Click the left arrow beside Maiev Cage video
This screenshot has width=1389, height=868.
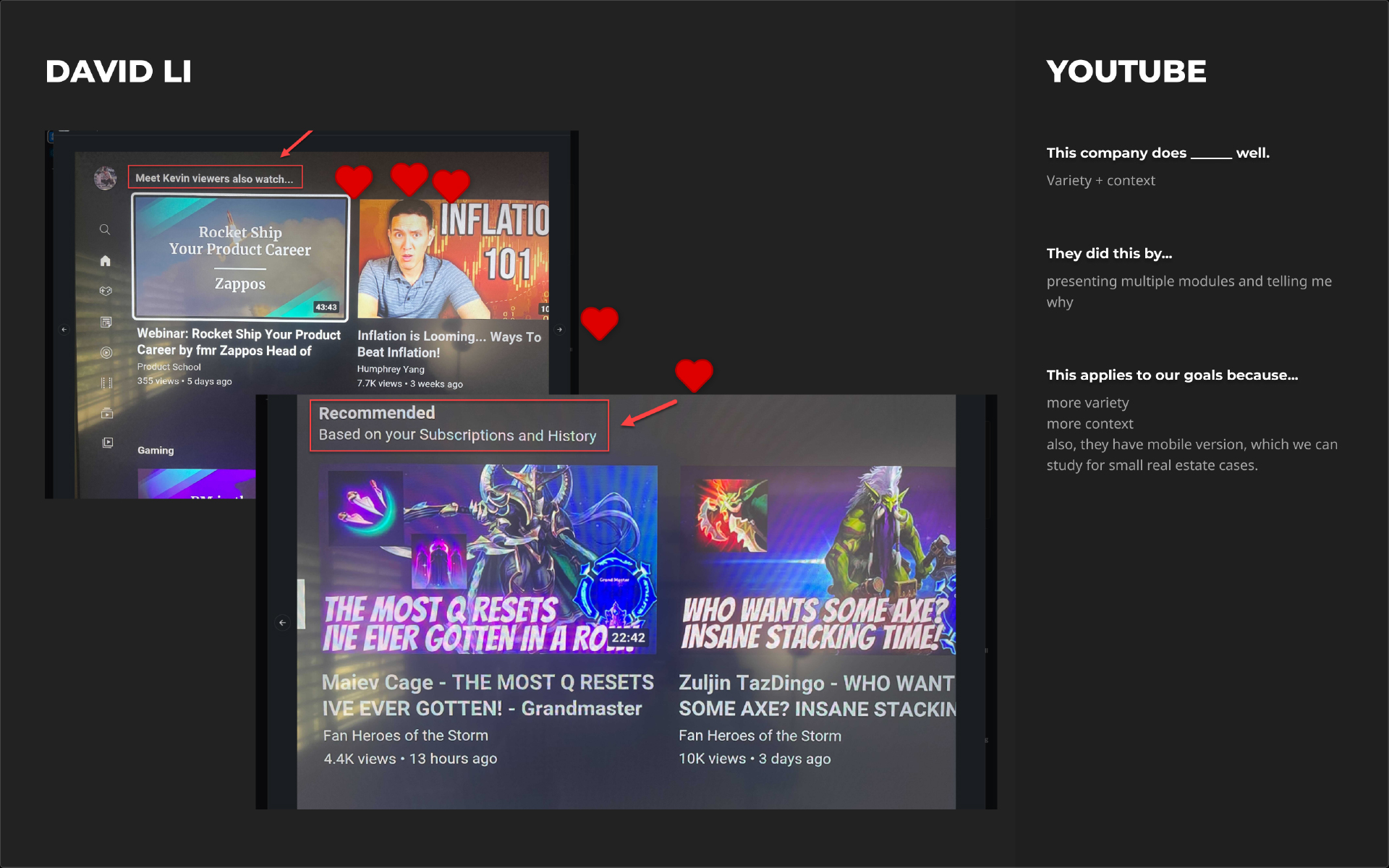[x=283, y=622]
